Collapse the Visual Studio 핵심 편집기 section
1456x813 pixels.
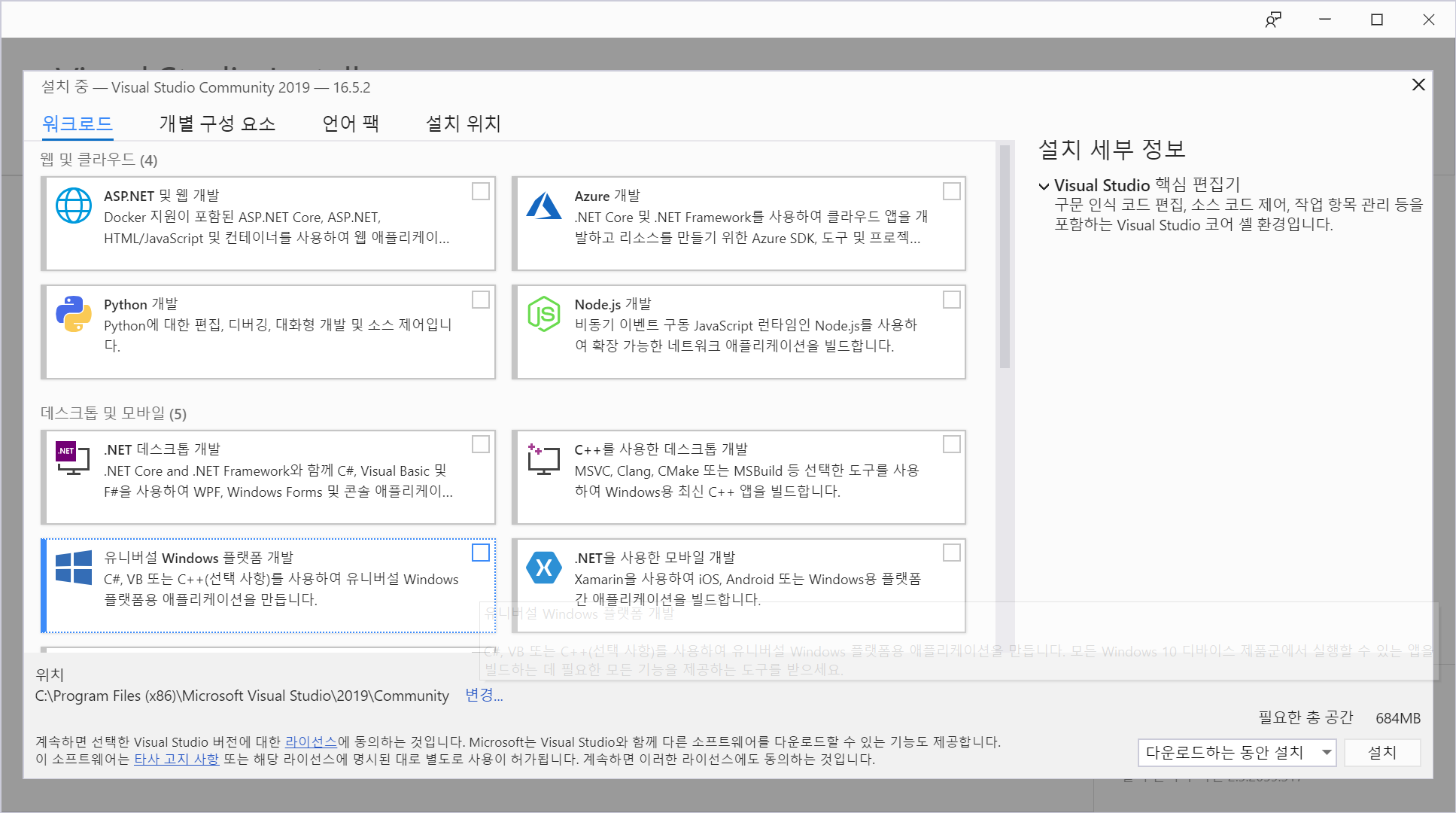pyautogui.click(x=1044, y=186)
